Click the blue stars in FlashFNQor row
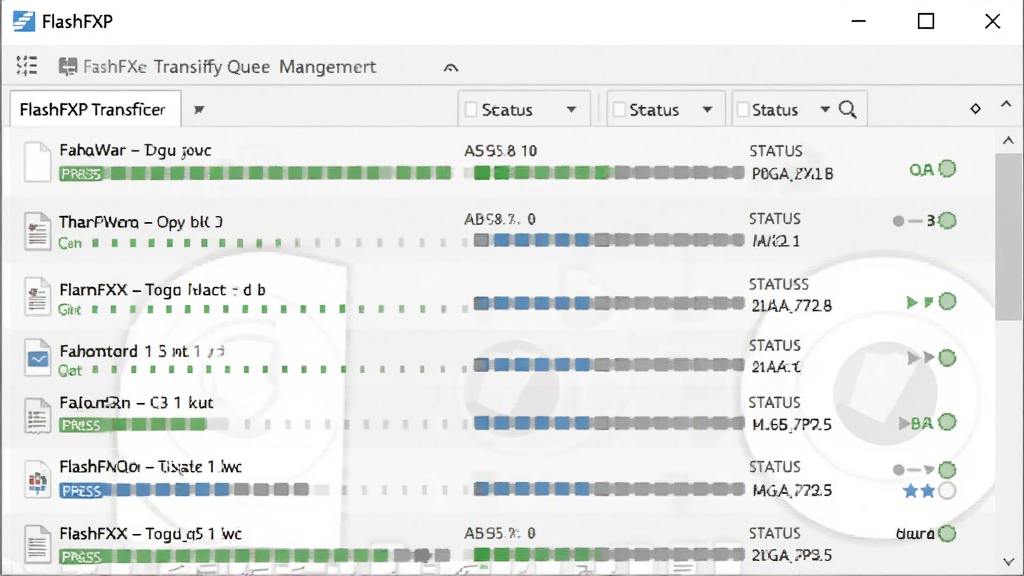Image resolution: width=1024 pixels, height=576 pixels. coord(920,491)
